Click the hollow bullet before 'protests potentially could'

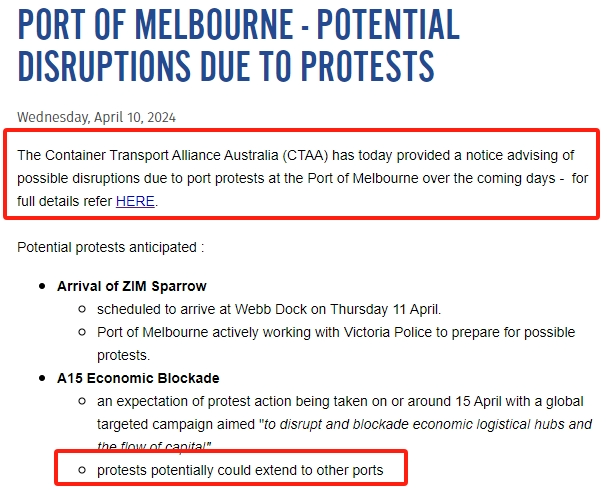point(82,470)
